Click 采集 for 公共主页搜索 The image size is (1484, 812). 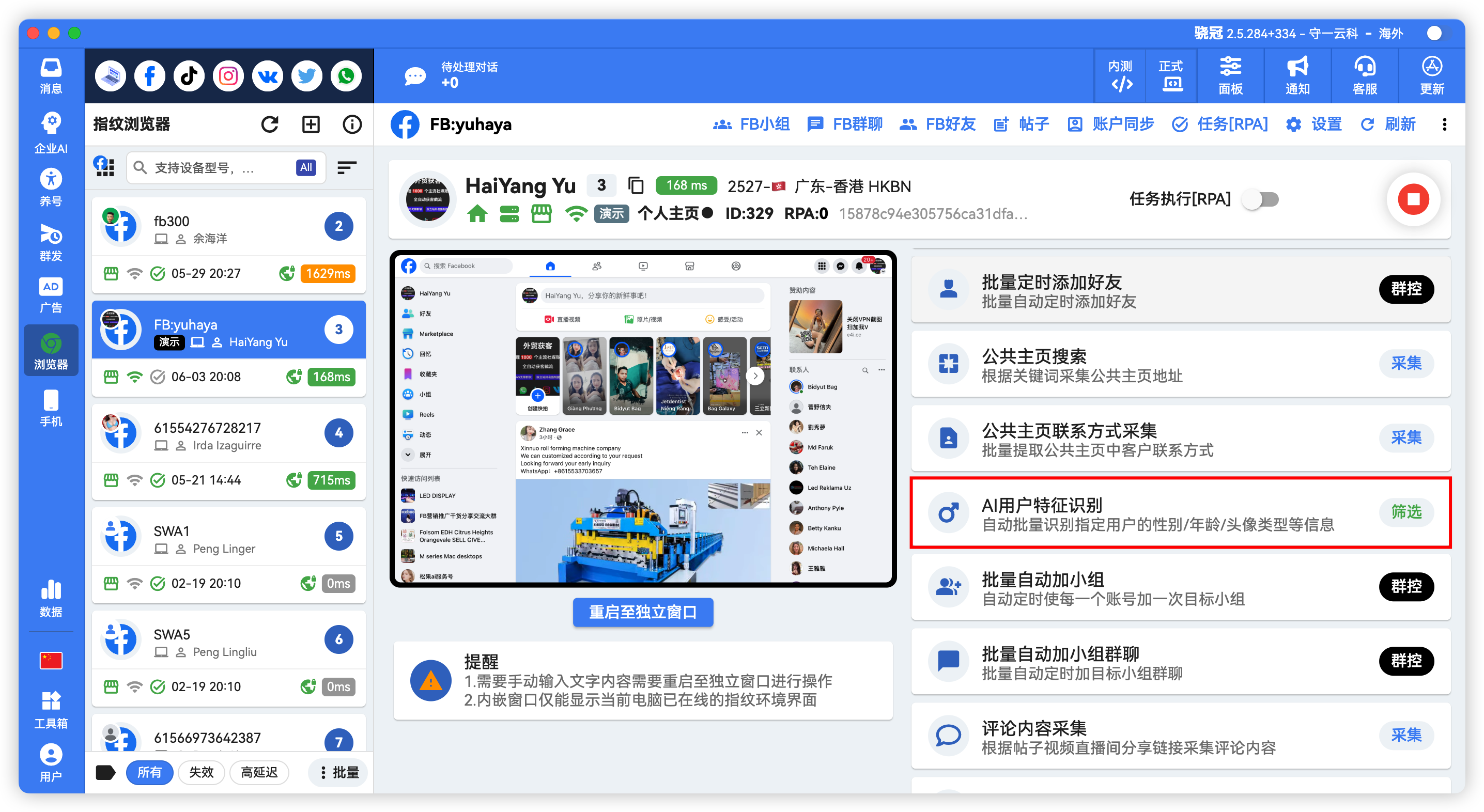click(x=1406, y=363)
